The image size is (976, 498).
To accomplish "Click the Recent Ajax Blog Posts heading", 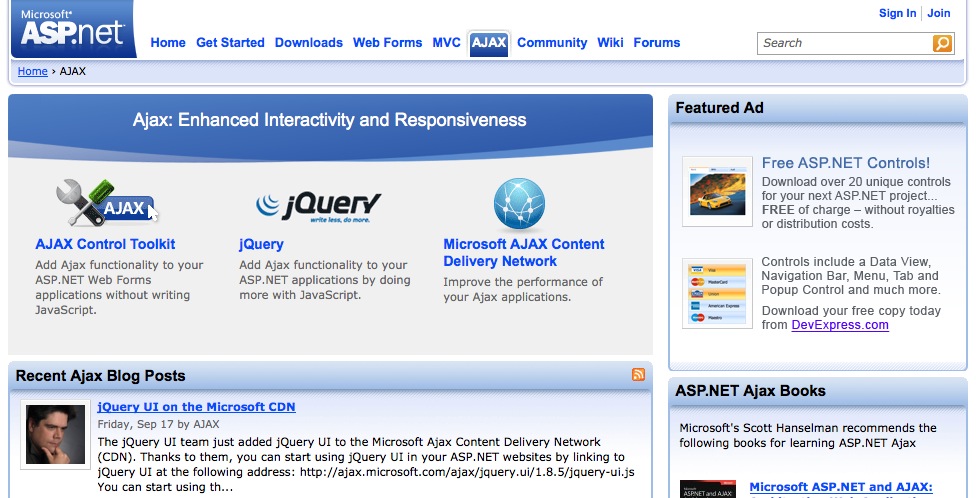I will pos(100,376).
